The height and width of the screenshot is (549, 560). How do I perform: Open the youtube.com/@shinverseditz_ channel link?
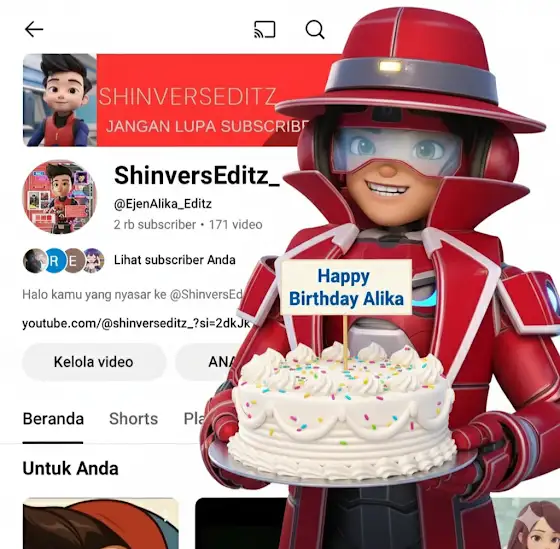(136, 323)
